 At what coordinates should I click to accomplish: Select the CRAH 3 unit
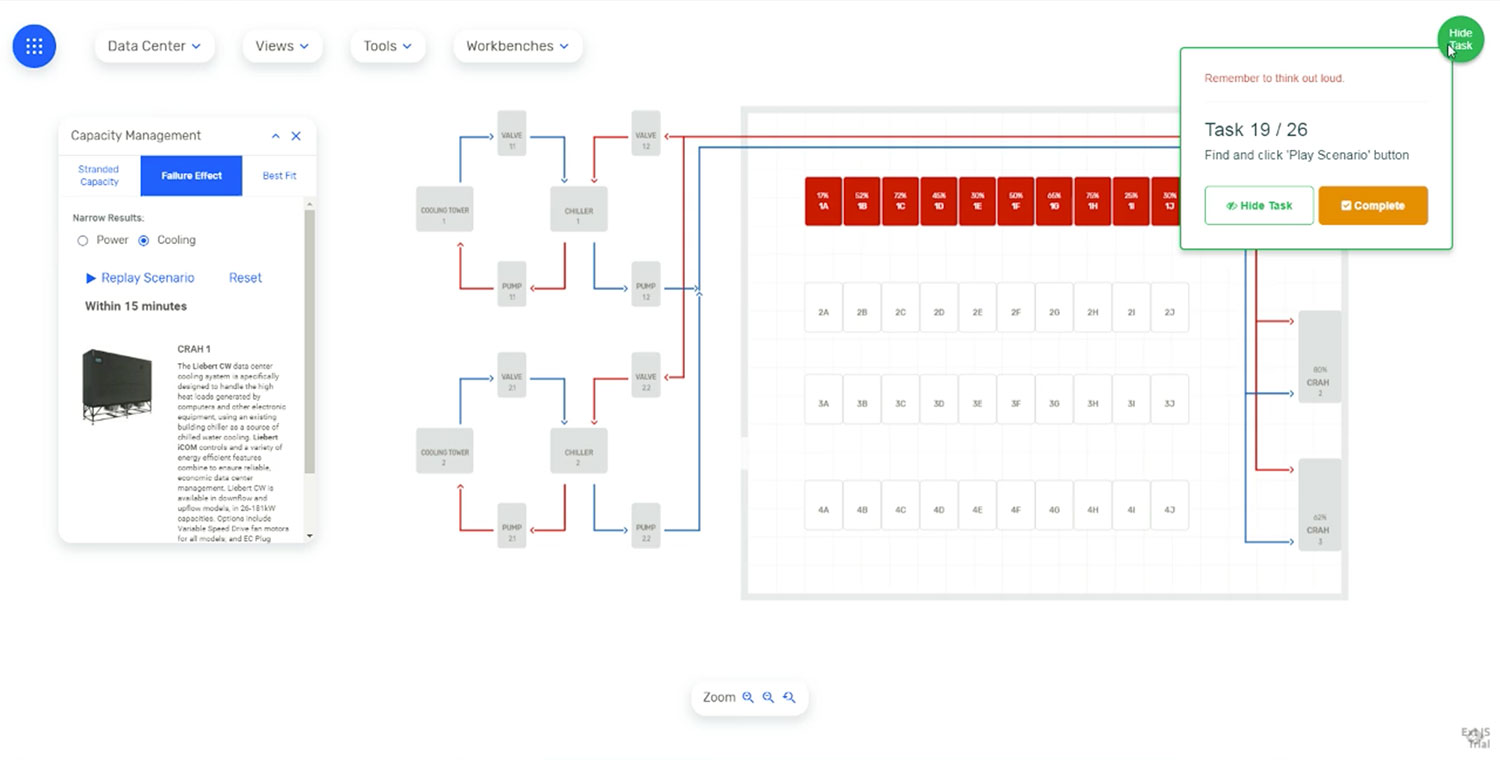coord(1320,505)
